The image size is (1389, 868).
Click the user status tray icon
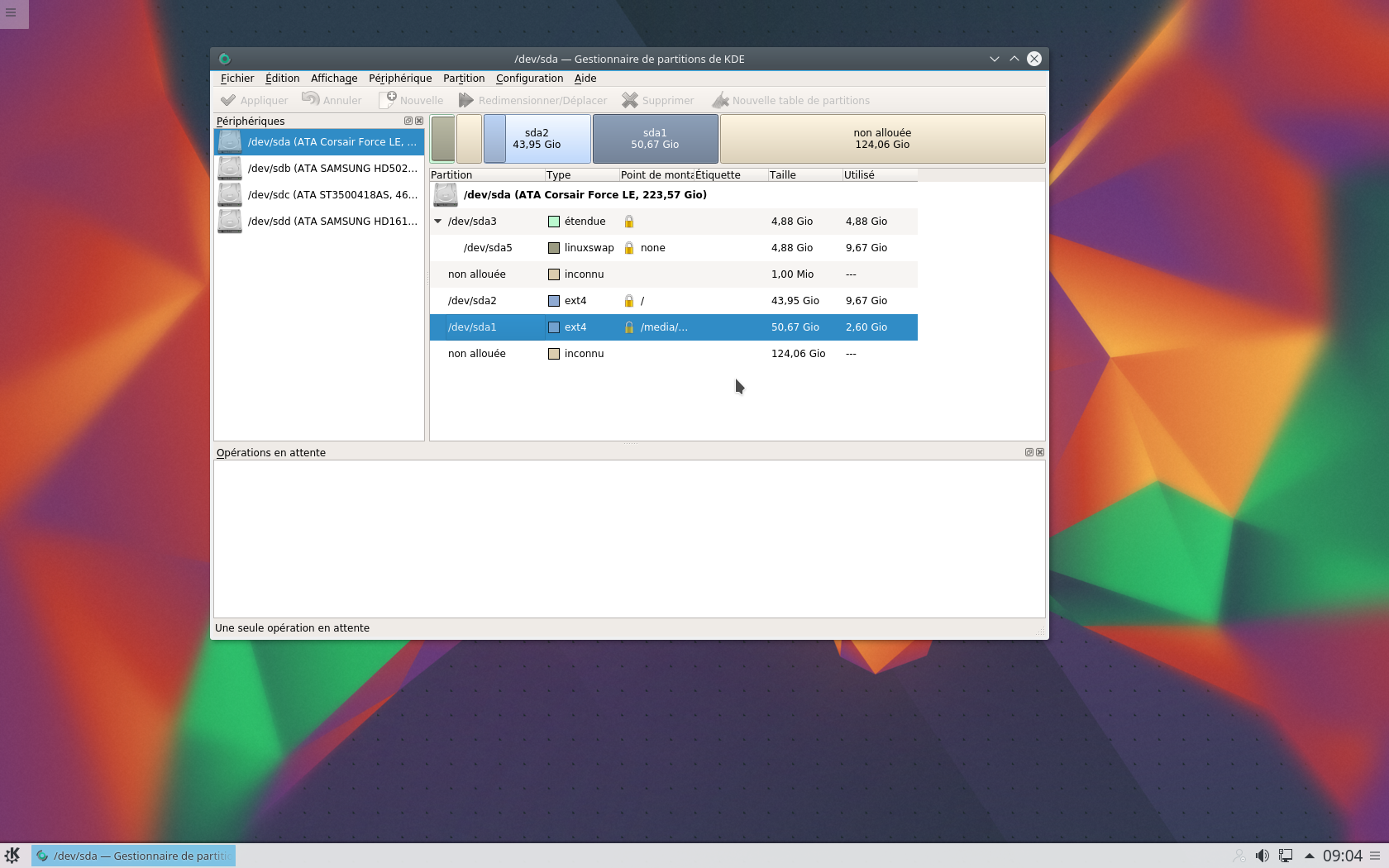coord(1238,856)
